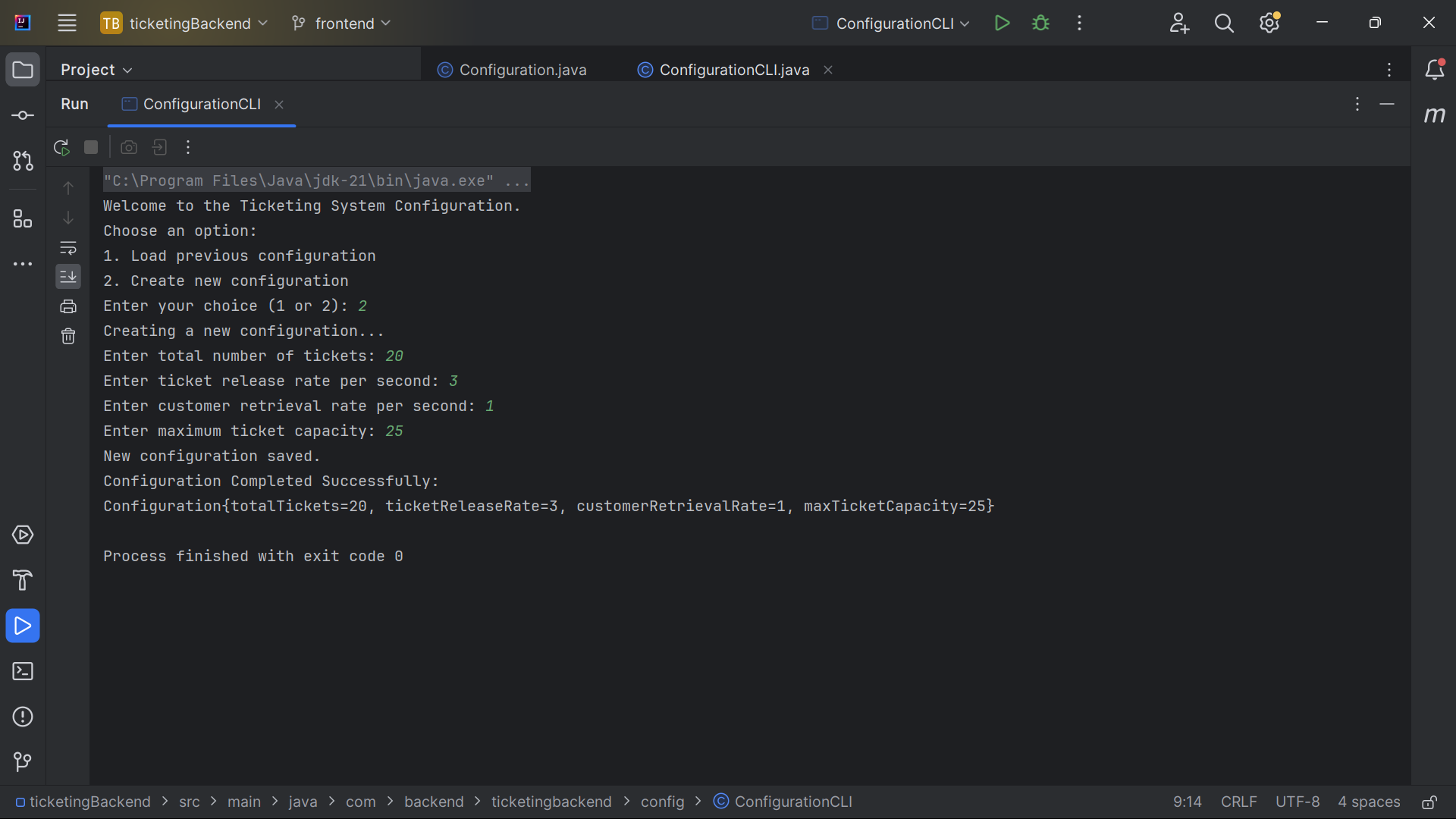This screenshot has width=1456, height=819.
Task: Click ticketingbackend package breadcrumb
Action: point(551,802)
